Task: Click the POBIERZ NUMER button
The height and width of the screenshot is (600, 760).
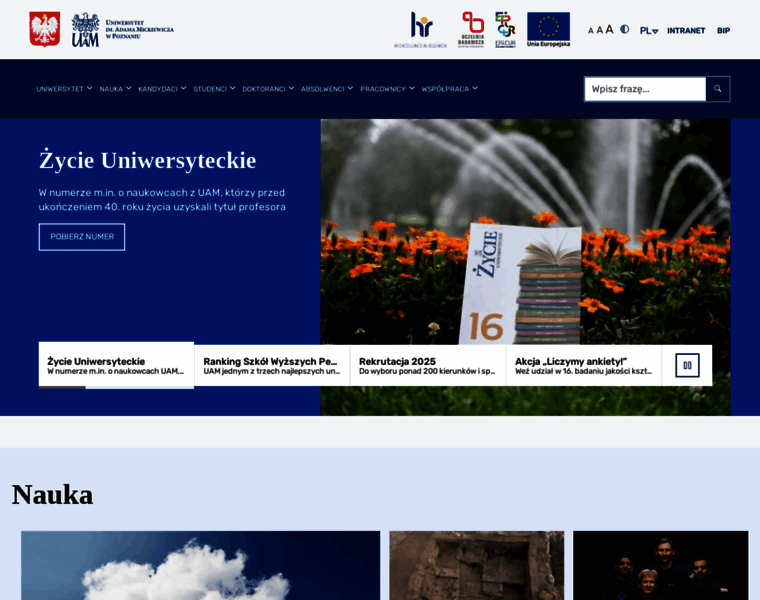Action: (82, 237)
